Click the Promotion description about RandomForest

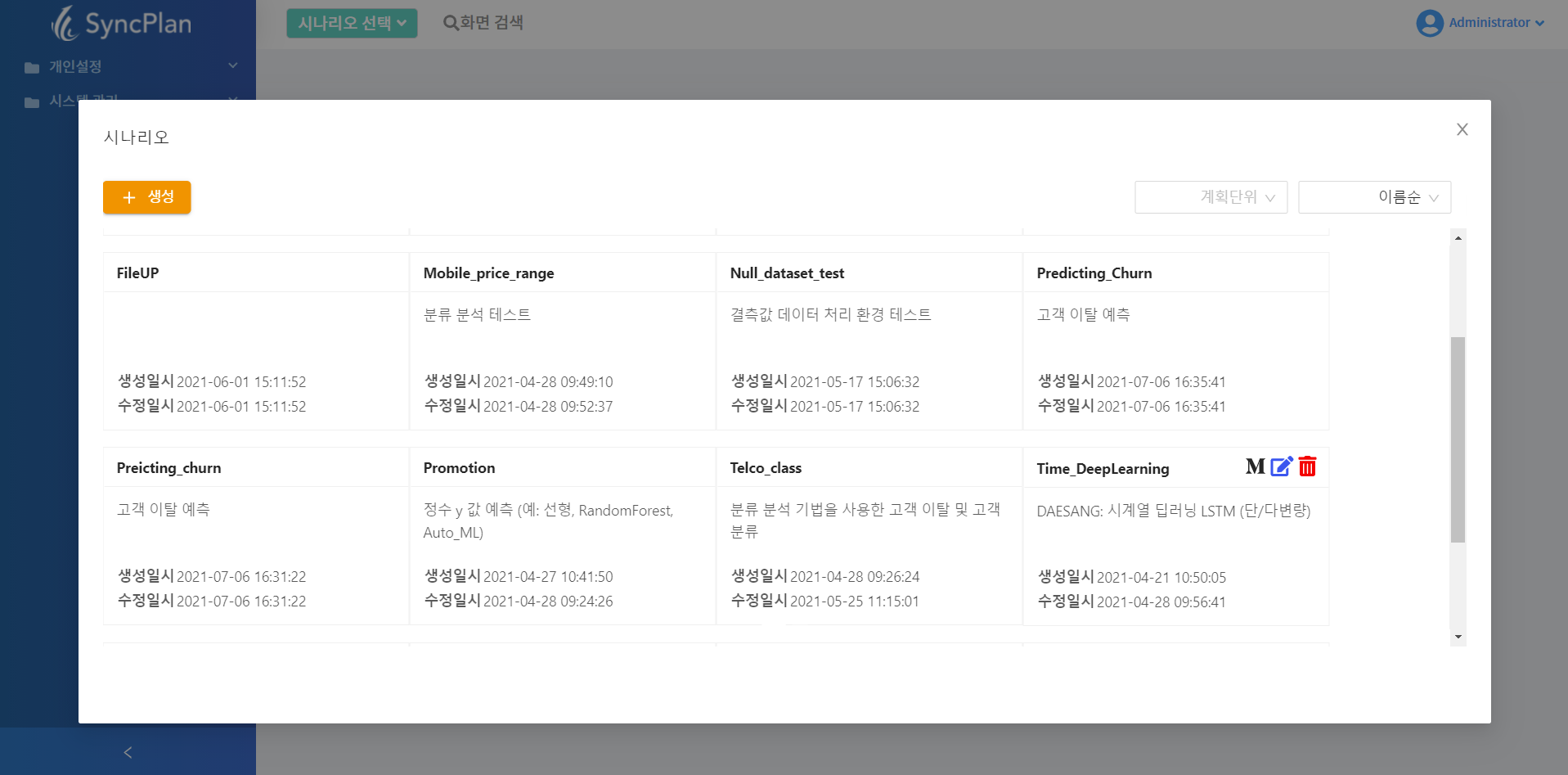549,521
